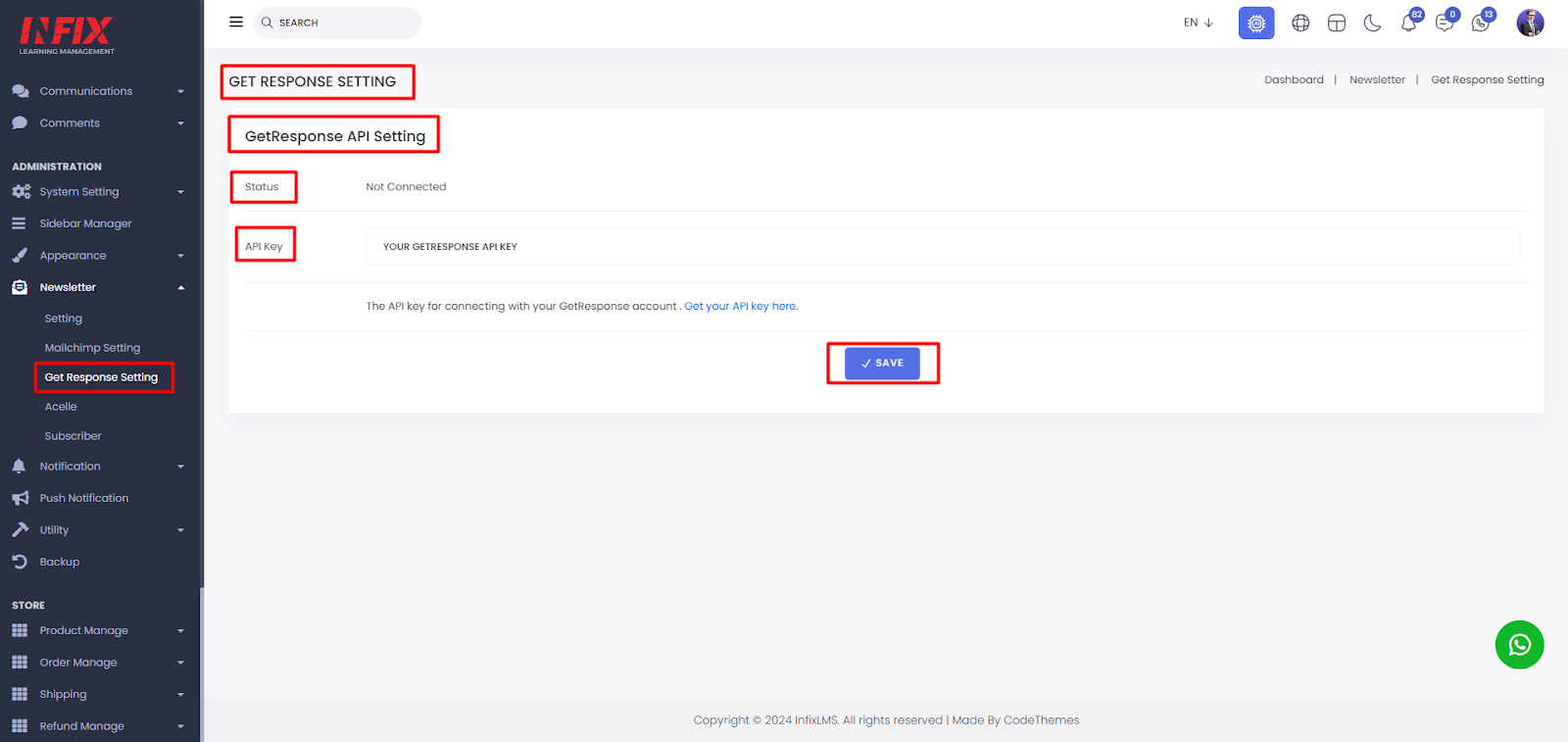Click the 'Not Connected' status text
The width and height of the screenshot is (1568, 742).
(x=406, y=187)
